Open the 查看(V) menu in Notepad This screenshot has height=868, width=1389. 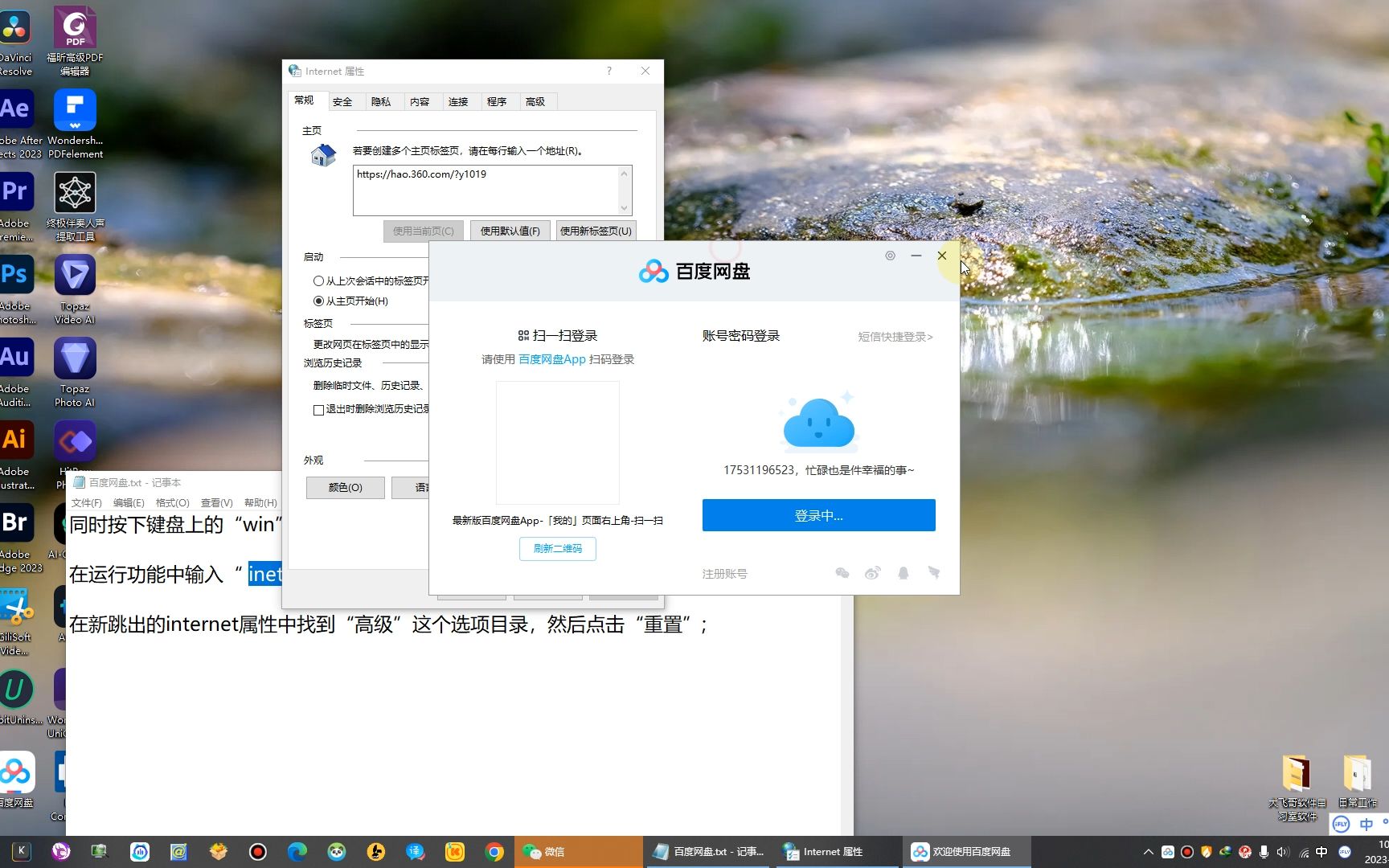pyautogui.click(x=216, y=503)
